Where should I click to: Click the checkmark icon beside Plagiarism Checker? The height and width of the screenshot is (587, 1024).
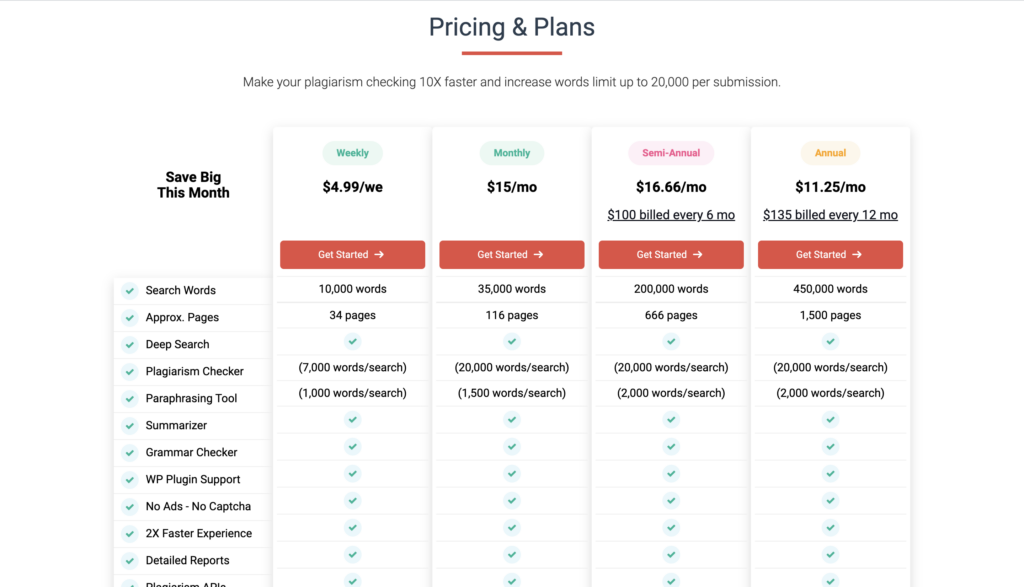pyautogui.click(x=129, y=371)
